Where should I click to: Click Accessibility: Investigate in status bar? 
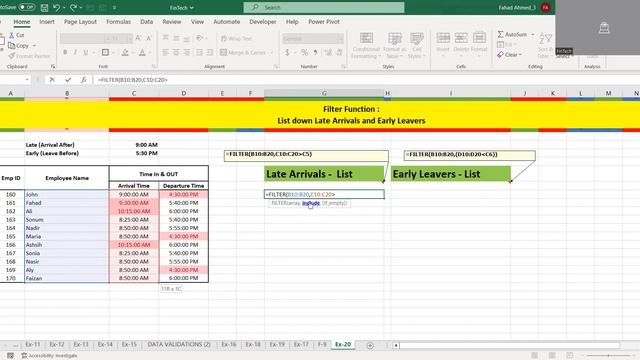[x=49, y=356]
